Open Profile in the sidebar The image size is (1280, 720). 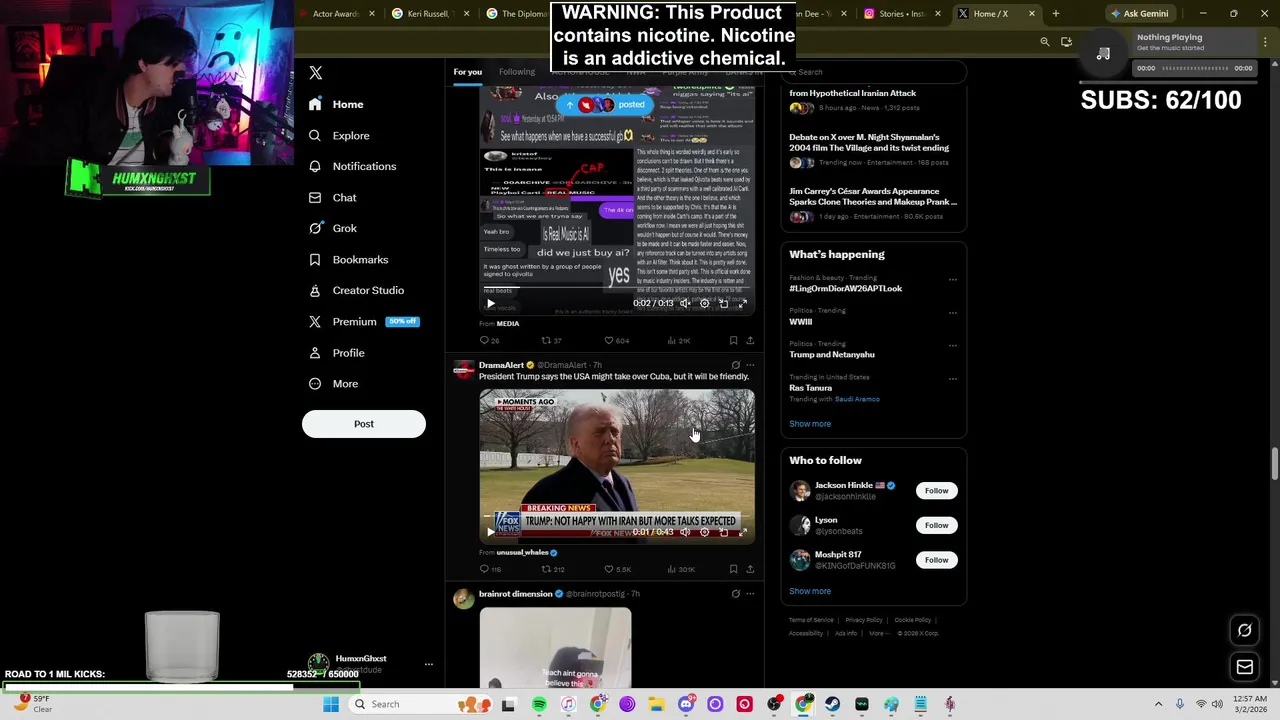(336, 352)
